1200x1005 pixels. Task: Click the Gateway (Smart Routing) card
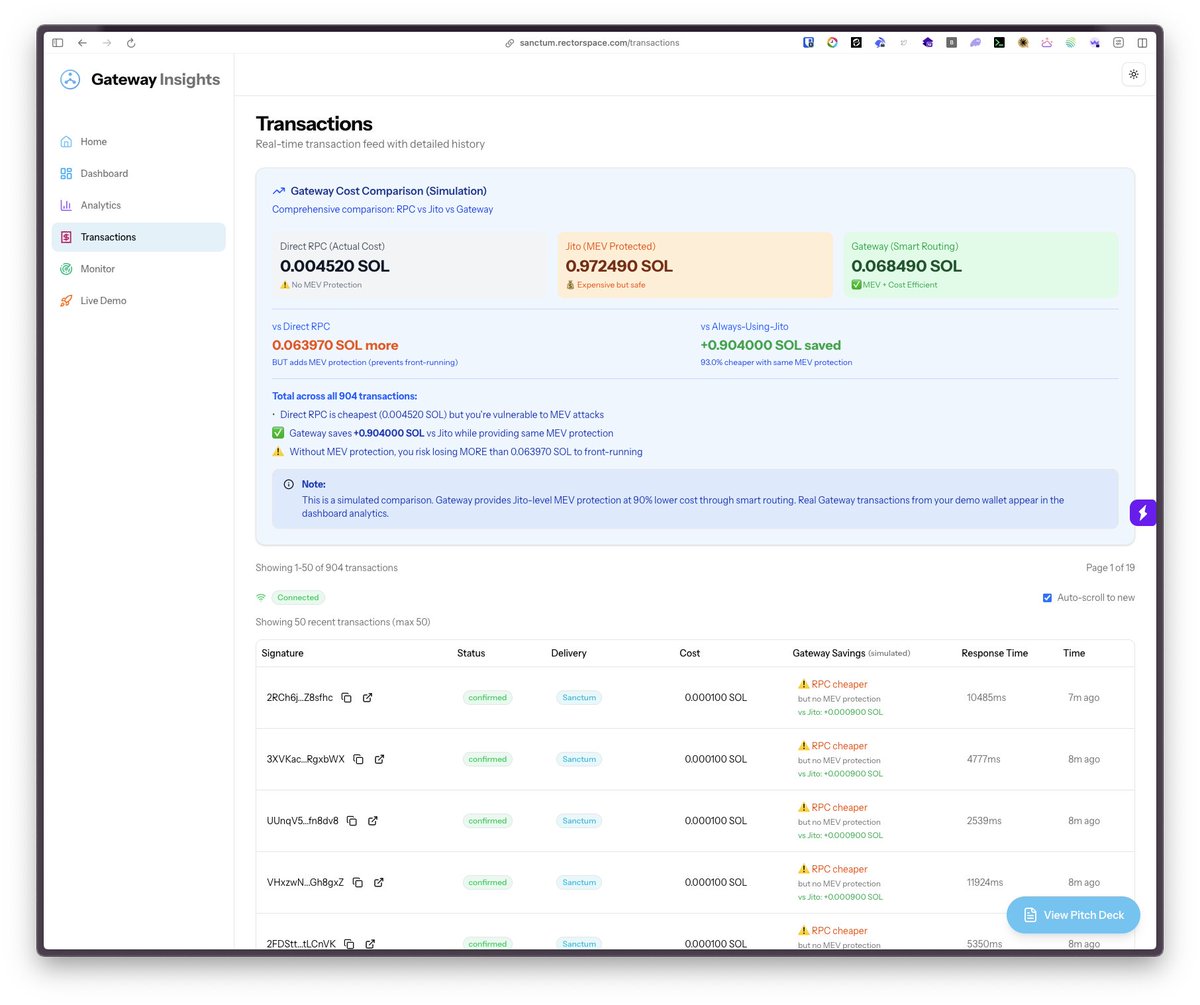click(x=981, y=265)
